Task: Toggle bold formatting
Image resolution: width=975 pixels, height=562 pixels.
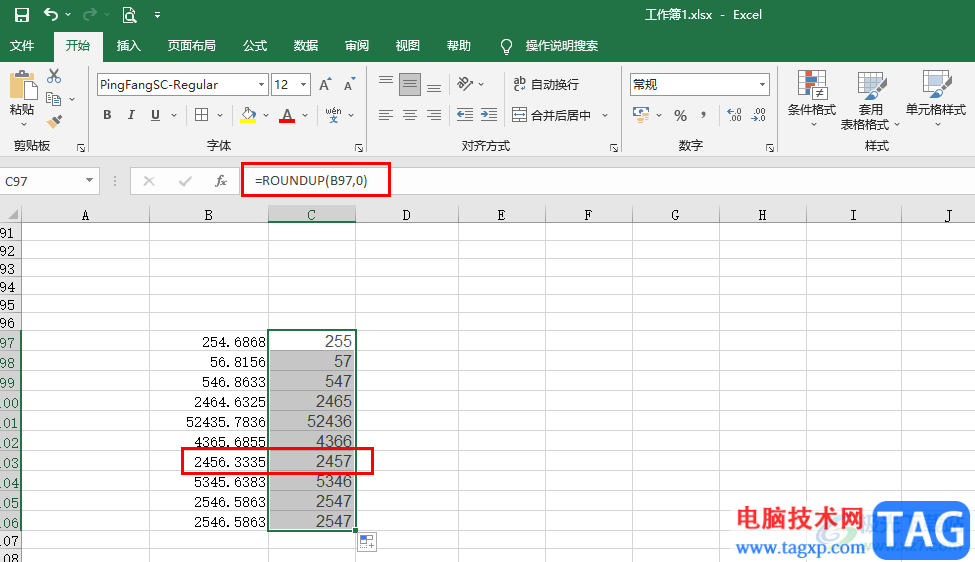Action: pos(107,115)
